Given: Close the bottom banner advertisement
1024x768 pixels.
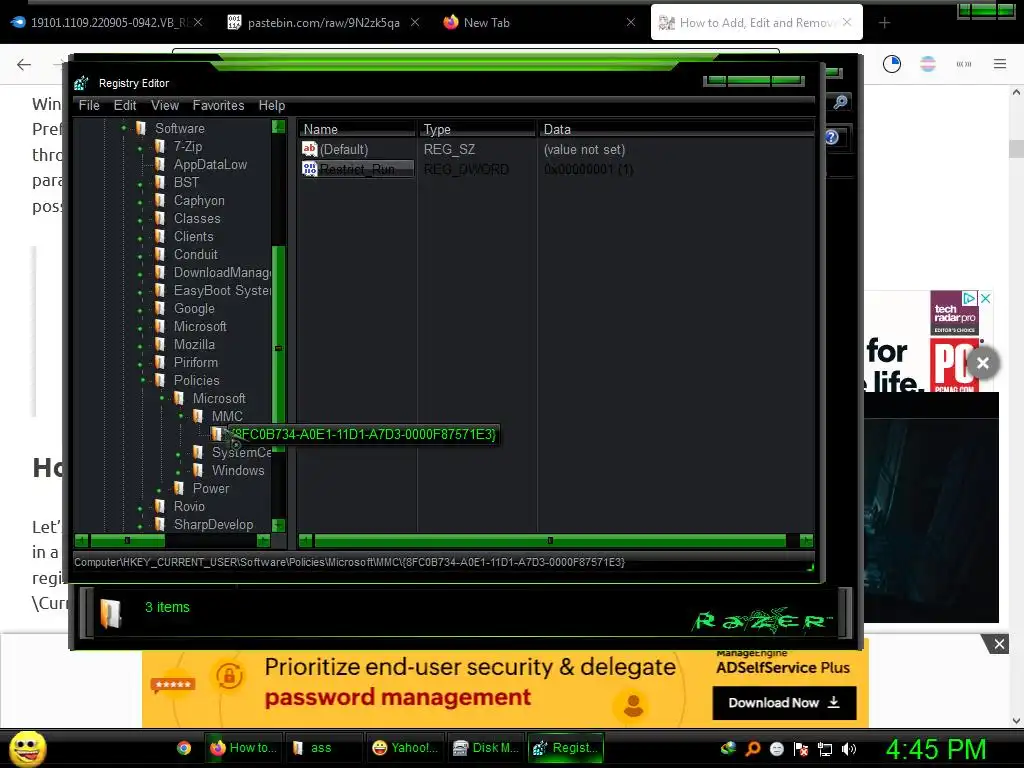Looking at the screenshot, I should coord(999,645).
